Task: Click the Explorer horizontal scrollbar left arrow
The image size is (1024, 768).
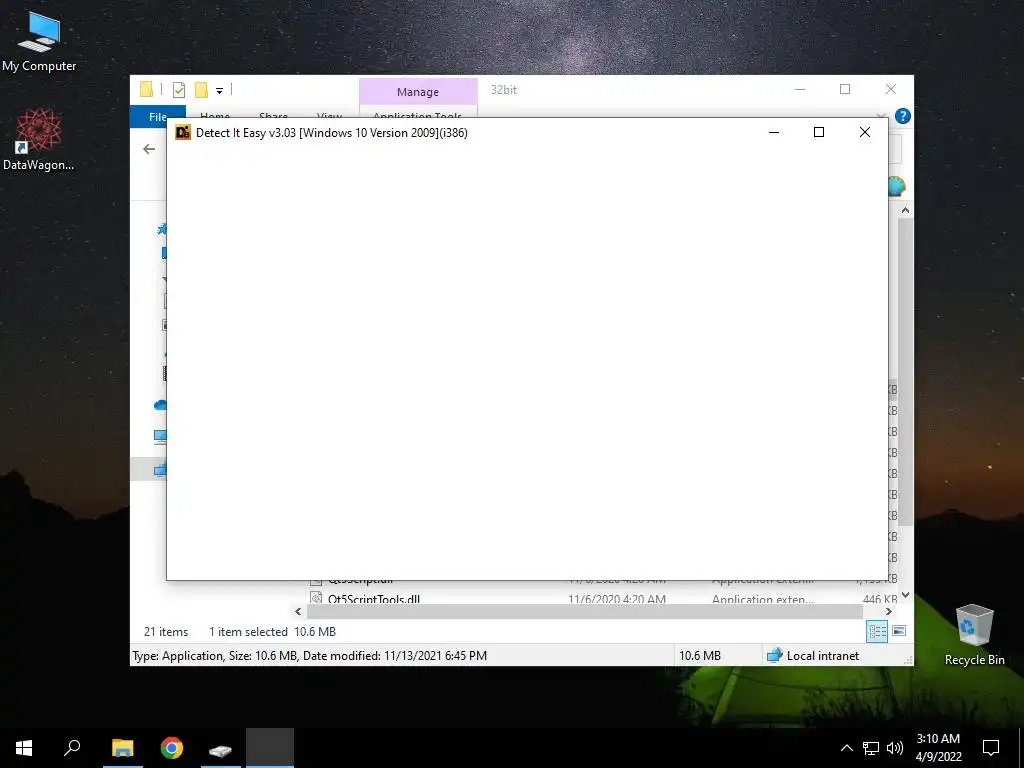Action: [x=298, y=611]
